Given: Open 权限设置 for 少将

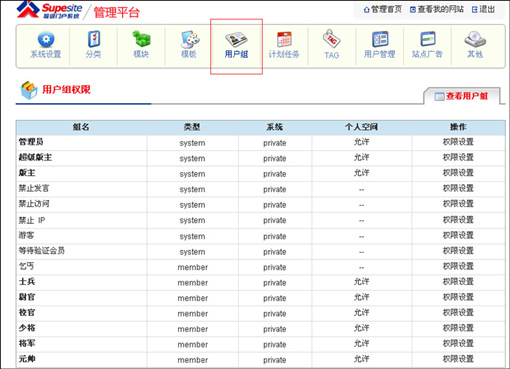Looking at the screenshot, I should pos(458,328).
